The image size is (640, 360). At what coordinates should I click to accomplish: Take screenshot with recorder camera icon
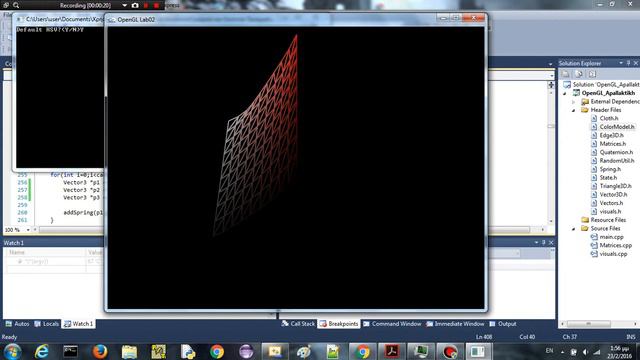(135, 5)
